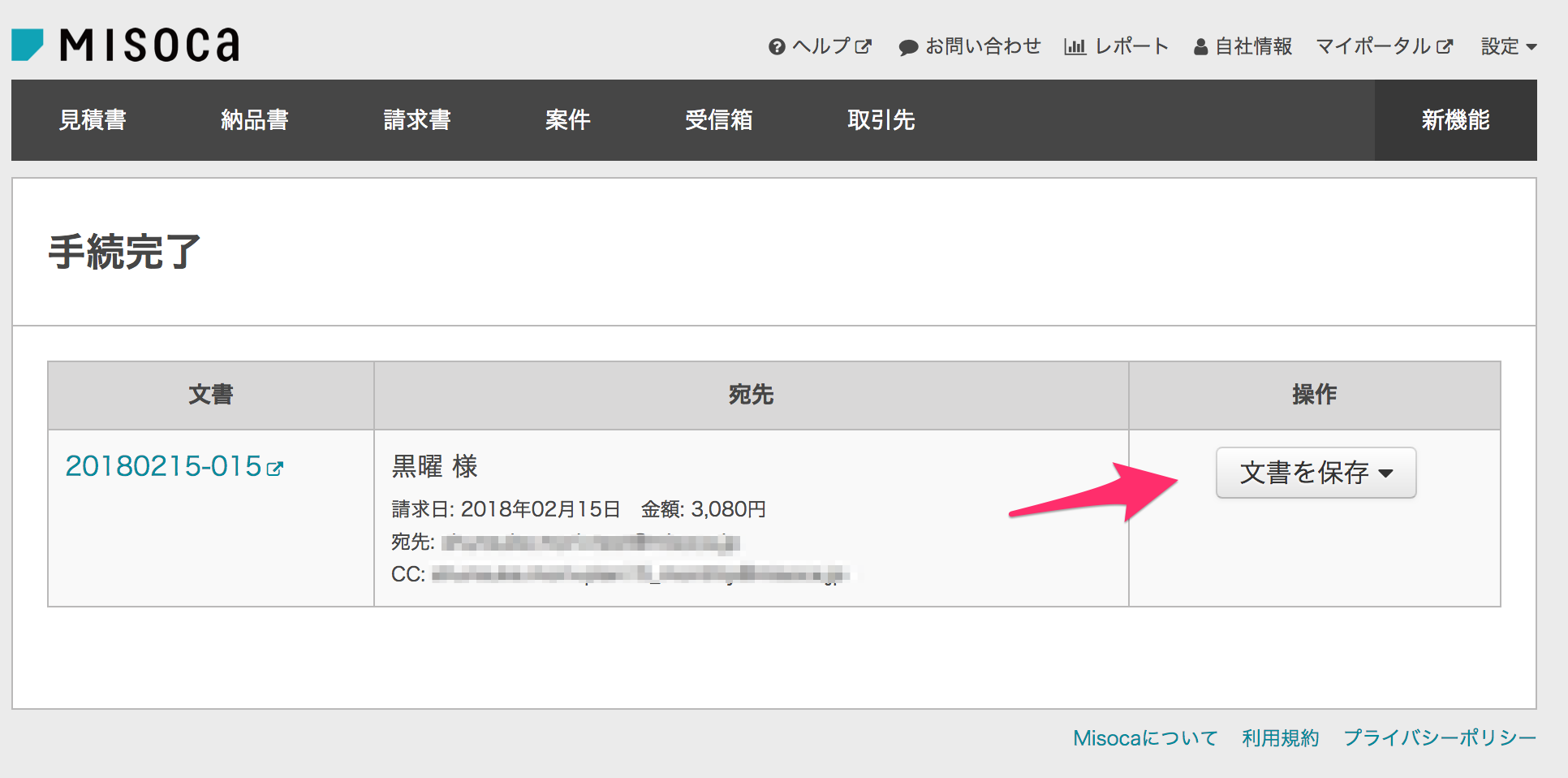Click the Misoca logo icon
Screen dimensions: 1568x778
[x=28, y=45]
